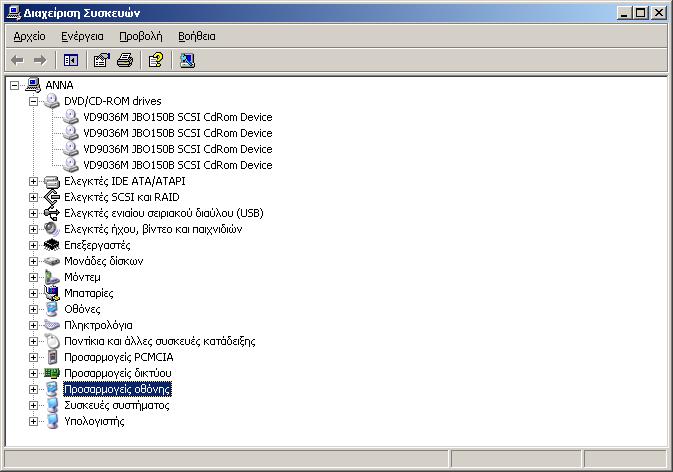Viewport: 673px width, 472px height.
Task: Click the Μονάδες δίσκων drive icon
Action: coord(52,261)
